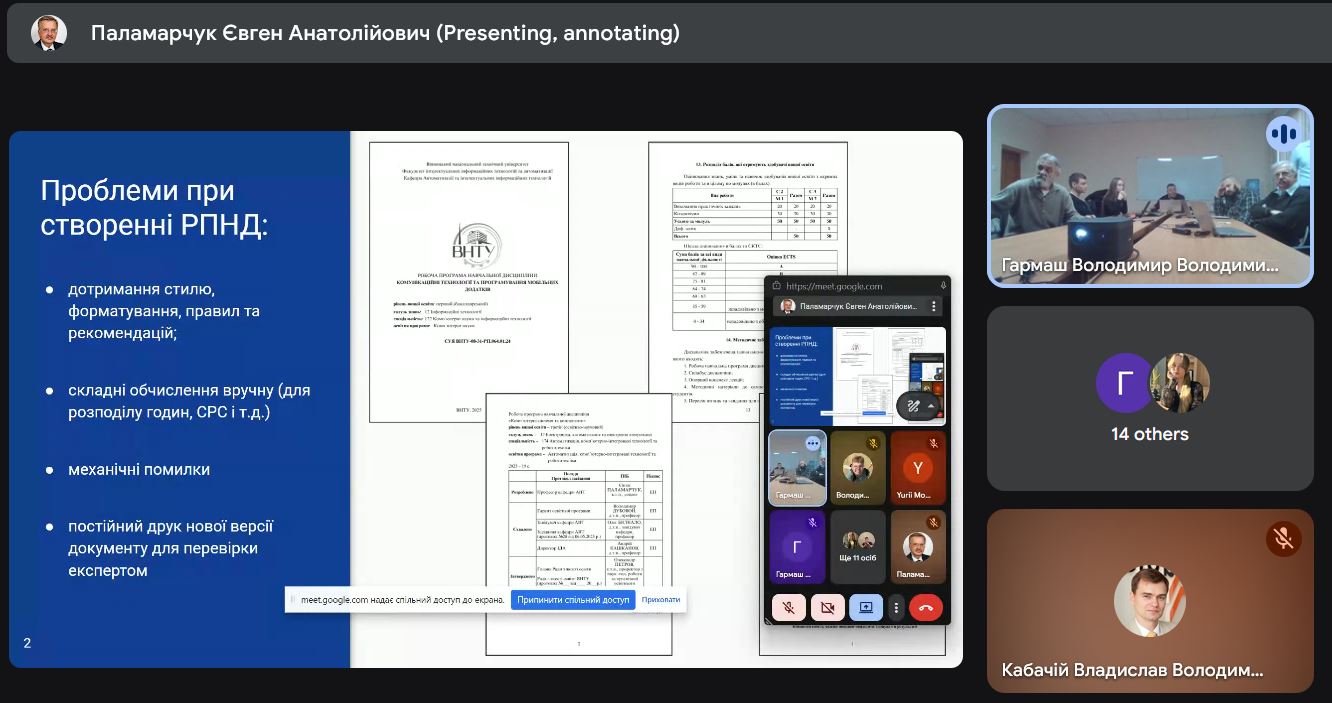1332x703 pixels.
Task: Toggle the muted microphone button
Action: (x=789, y=607)
